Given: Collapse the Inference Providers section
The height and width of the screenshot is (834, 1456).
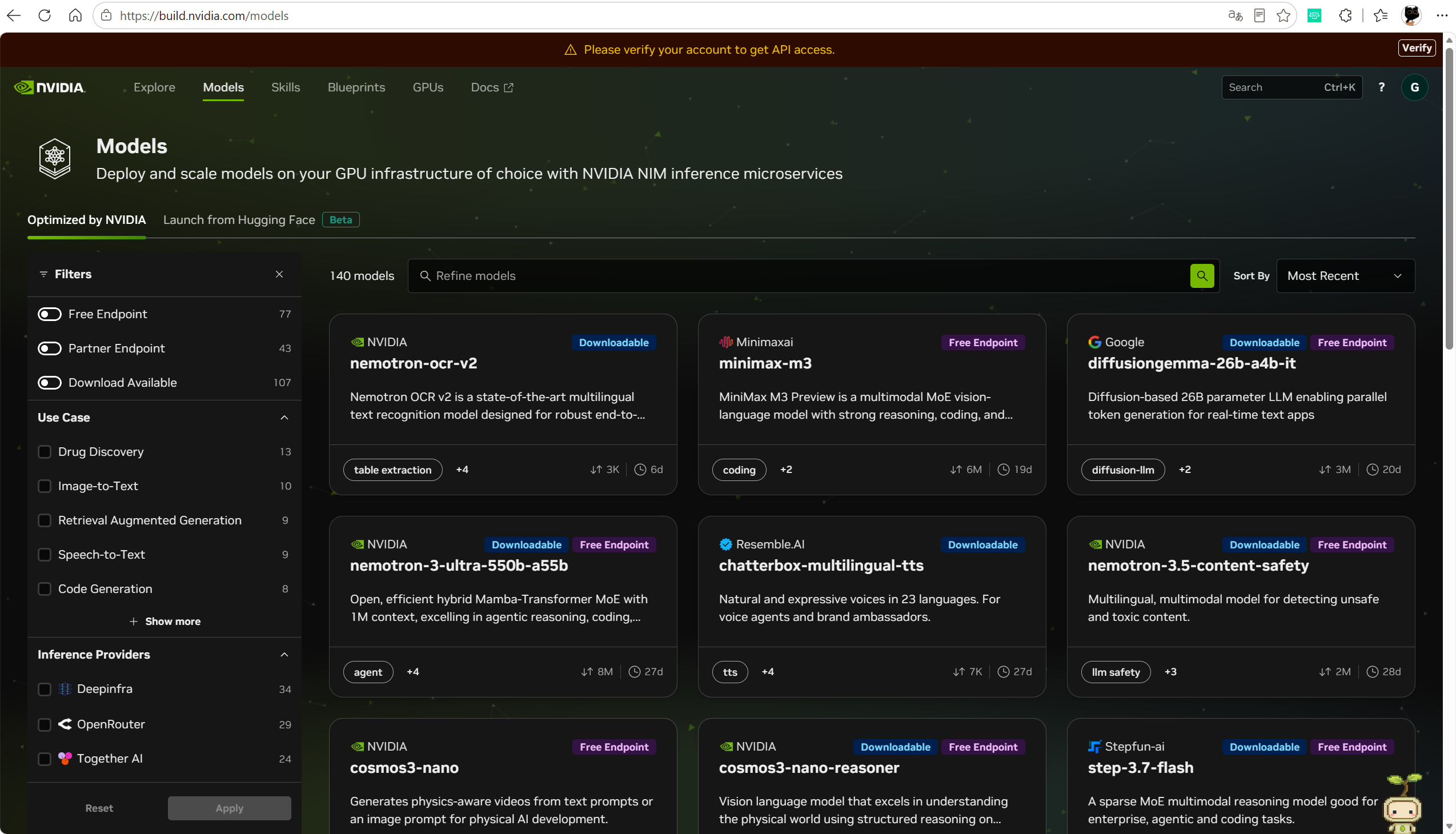Looking at the screenshot, I should pos(284,655).
